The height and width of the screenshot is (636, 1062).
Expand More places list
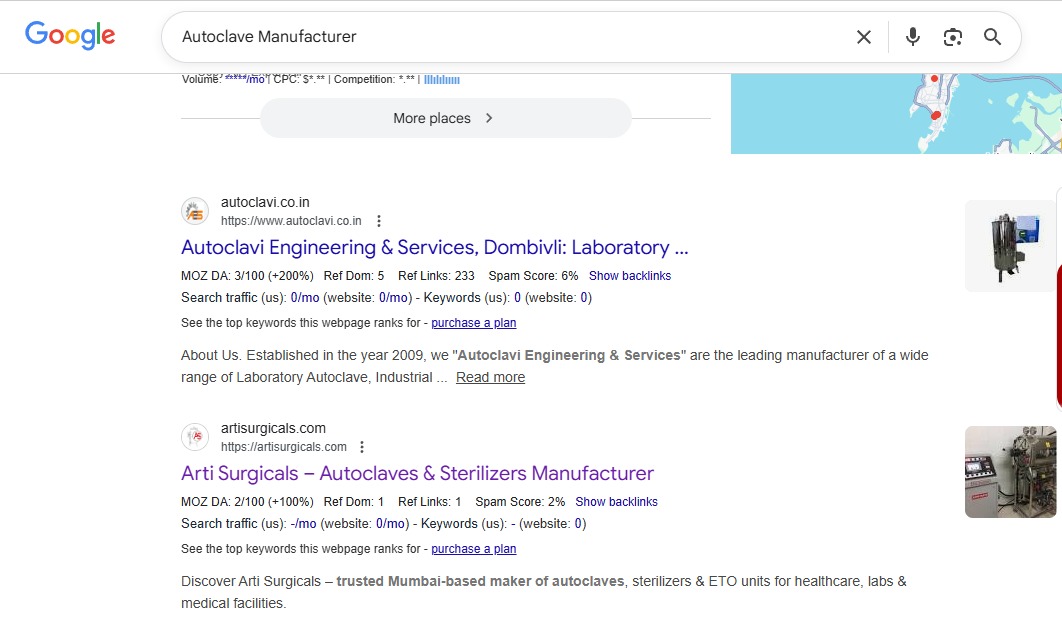click(x=446, y=118)
